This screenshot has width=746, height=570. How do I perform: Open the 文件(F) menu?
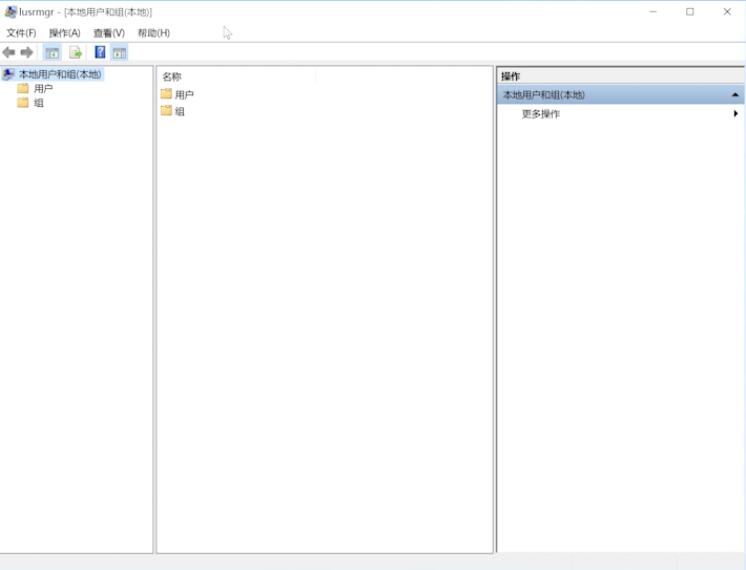(x=21, y=33)
